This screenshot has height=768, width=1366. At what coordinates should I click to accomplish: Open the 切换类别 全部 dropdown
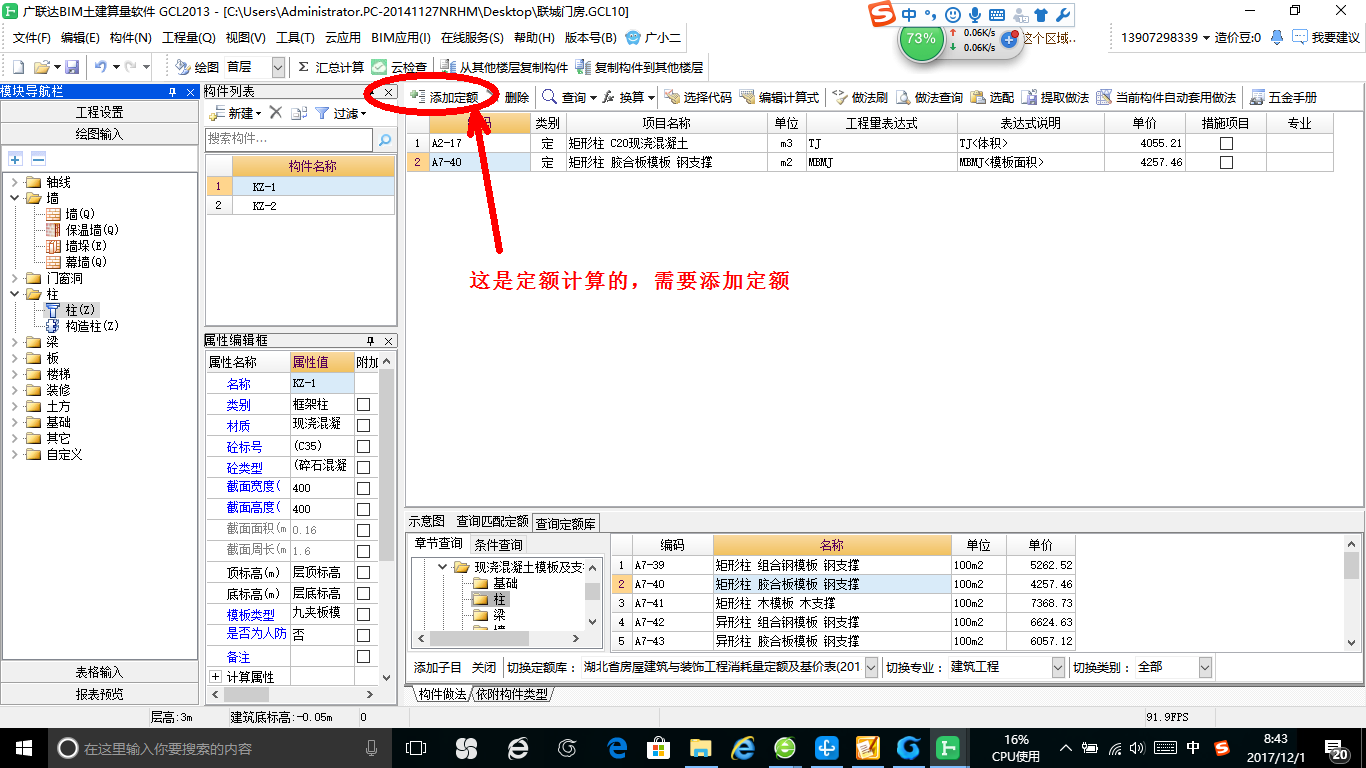coord(1205,666)
